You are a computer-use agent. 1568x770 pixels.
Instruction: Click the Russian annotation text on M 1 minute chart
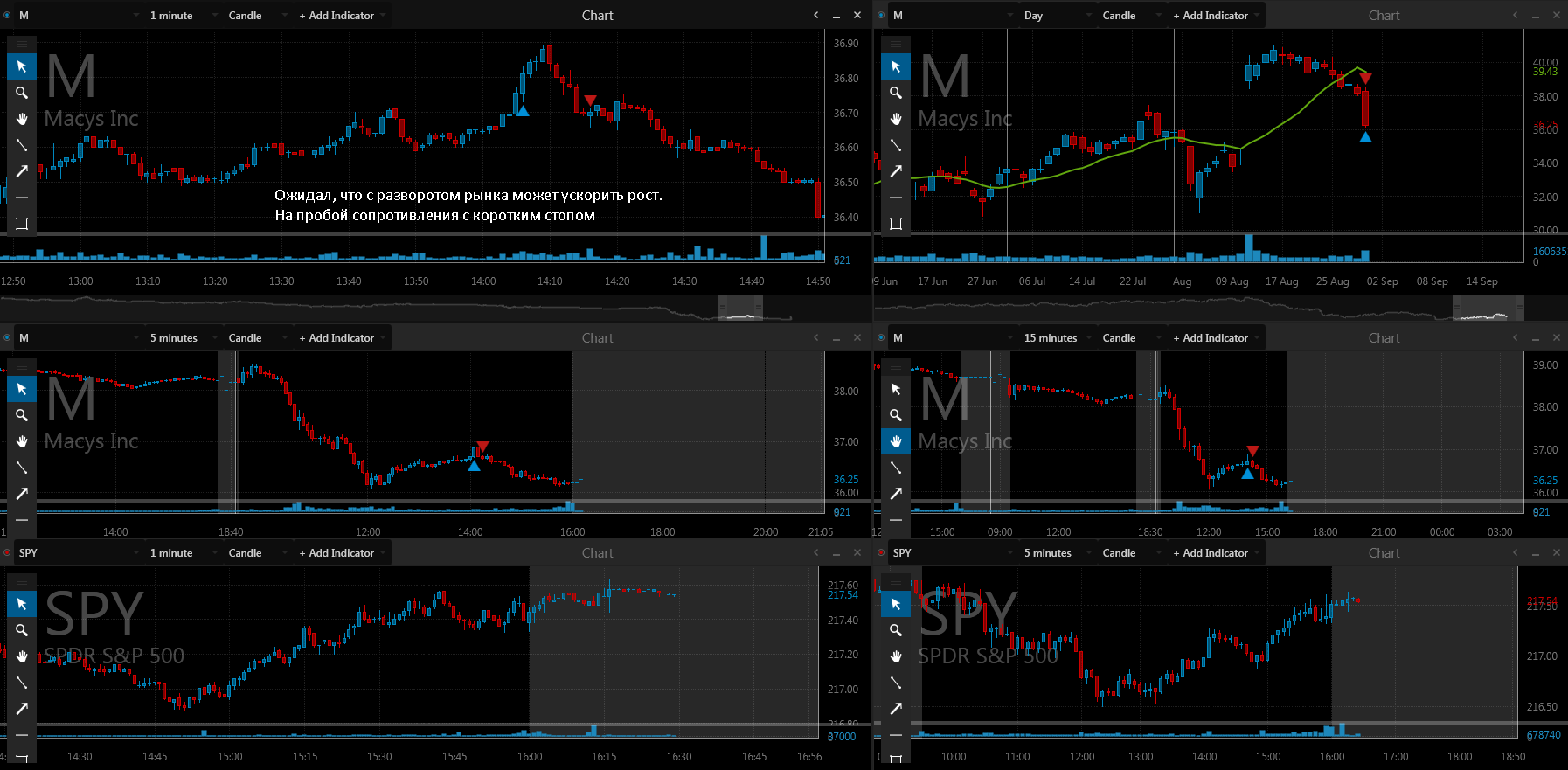coord(468,205)
